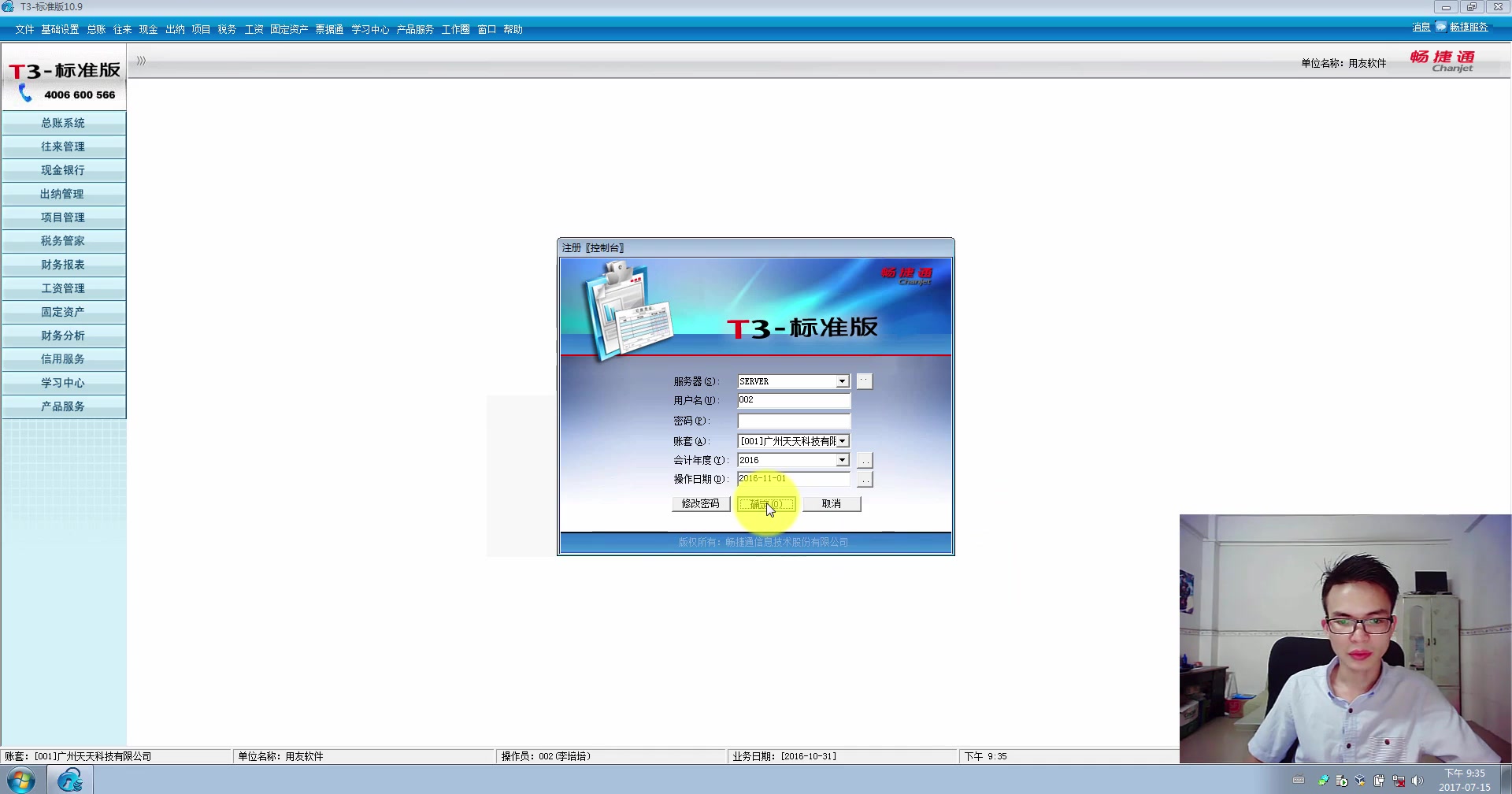Open the 项目 menu
Image resolution: width=1512 pixels, height=794 pixels.
click(x=201, y=29)
